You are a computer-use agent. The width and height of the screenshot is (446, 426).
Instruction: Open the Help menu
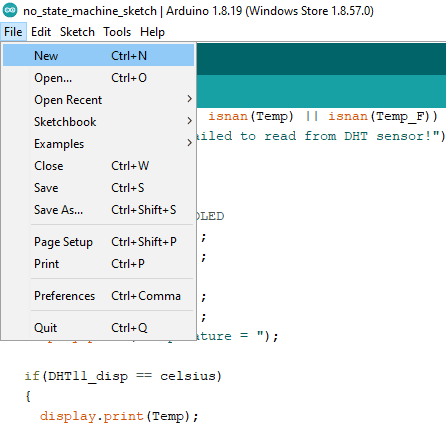(x=152, y=32)
